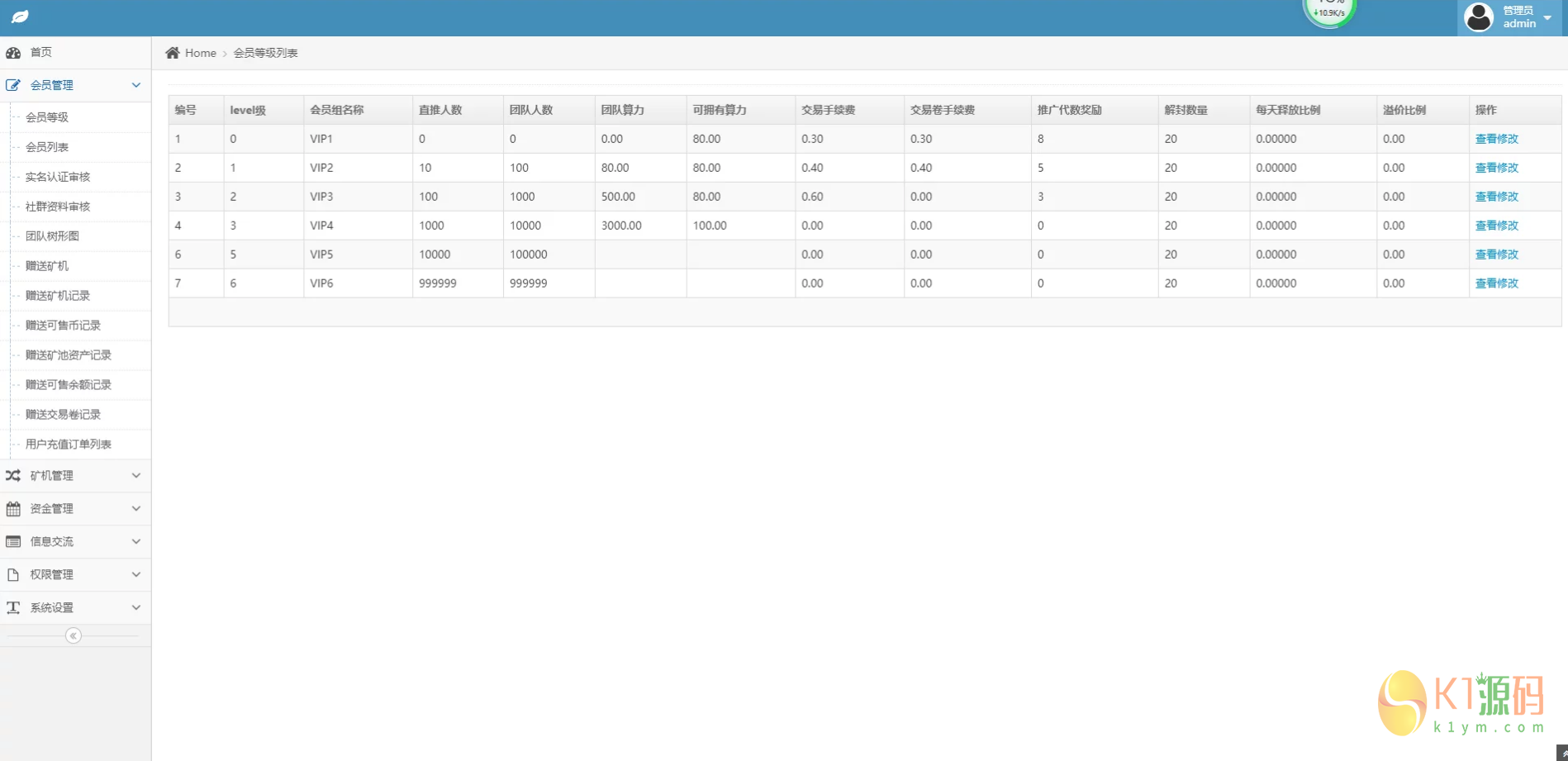The image size is (1568, 761).
Task: Click the admin user avatar icon
Action: pos(1479,17)
